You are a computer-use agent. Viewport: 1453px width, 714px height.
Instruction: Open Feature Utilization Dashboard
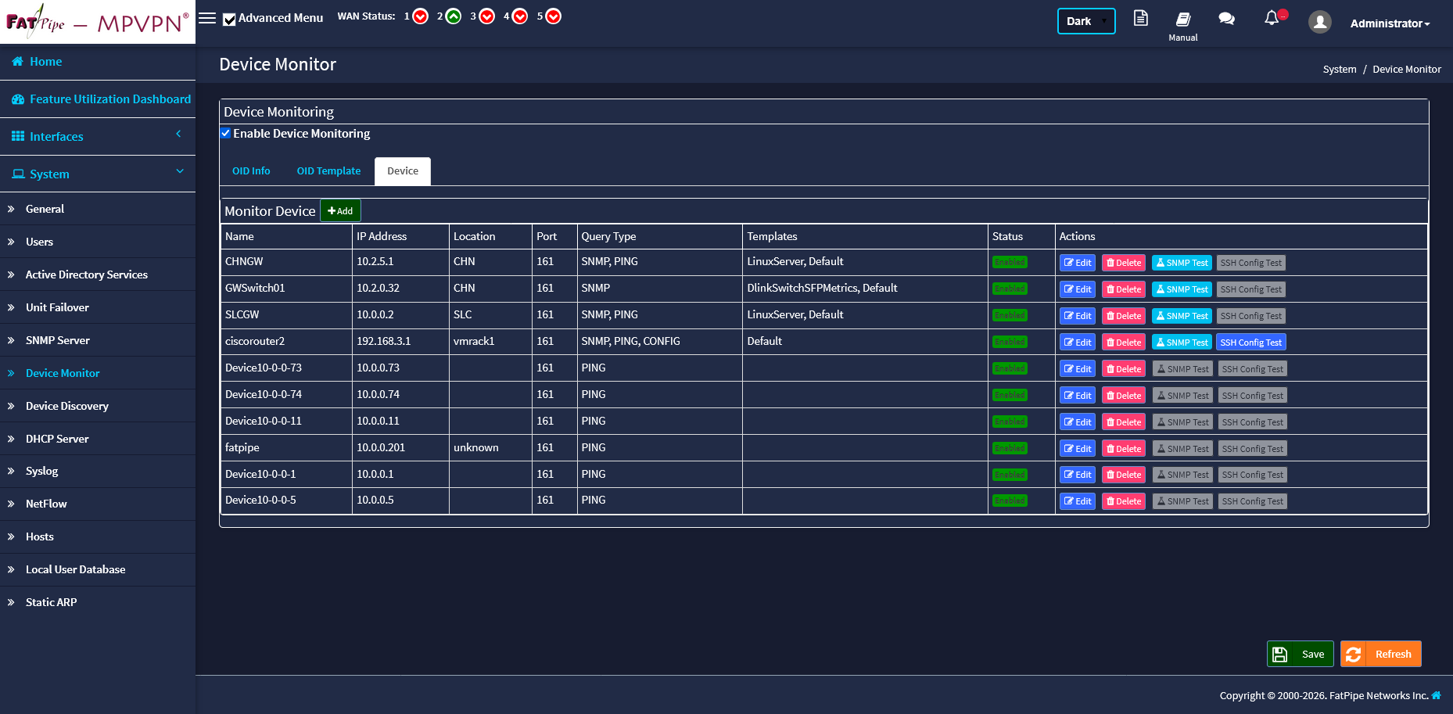[97, 99]
